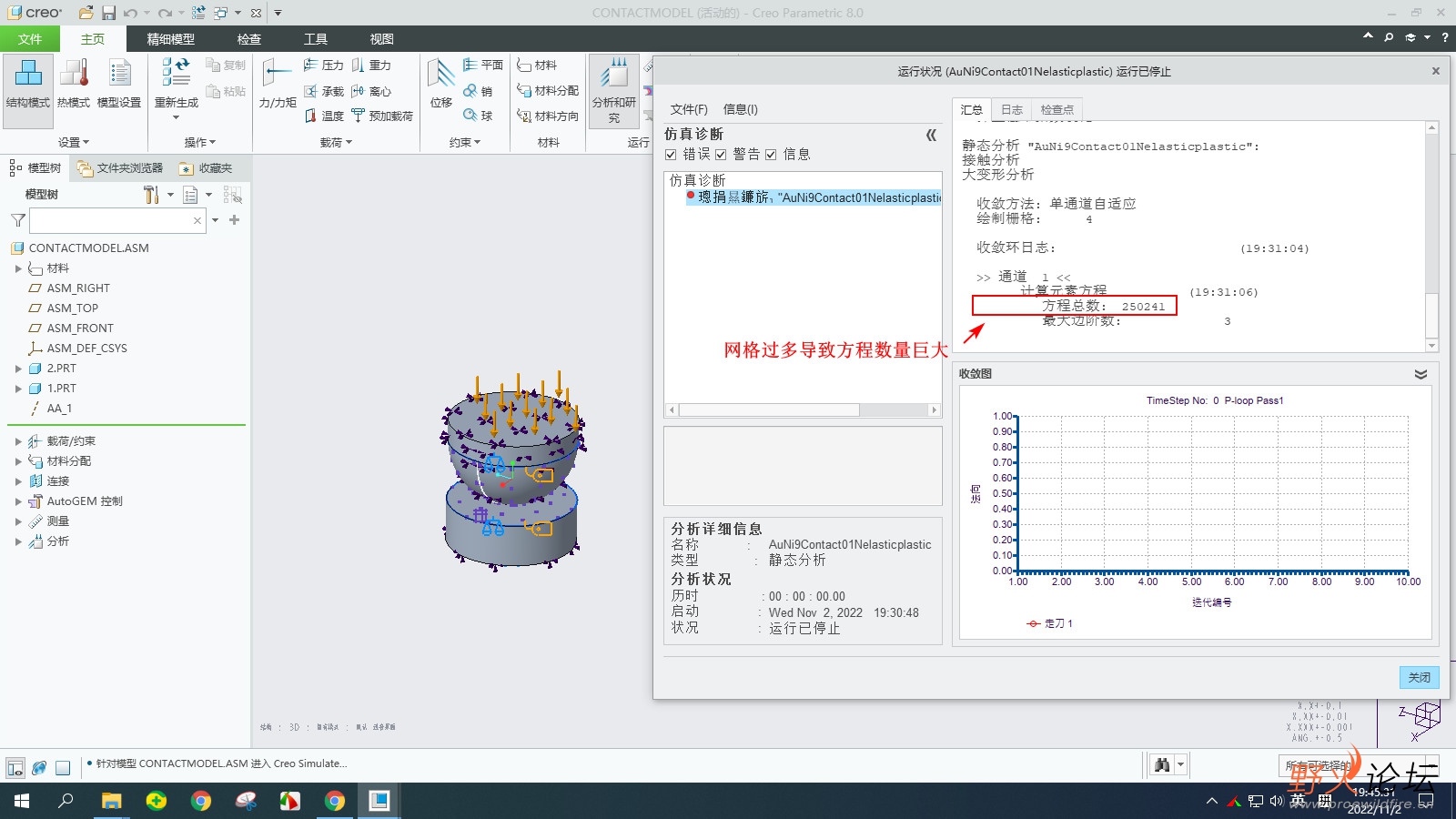This screenshot has width=1456, height=819.
Task: Open the 材料 materials tool in the ribbon
Action: click(537, 66)
